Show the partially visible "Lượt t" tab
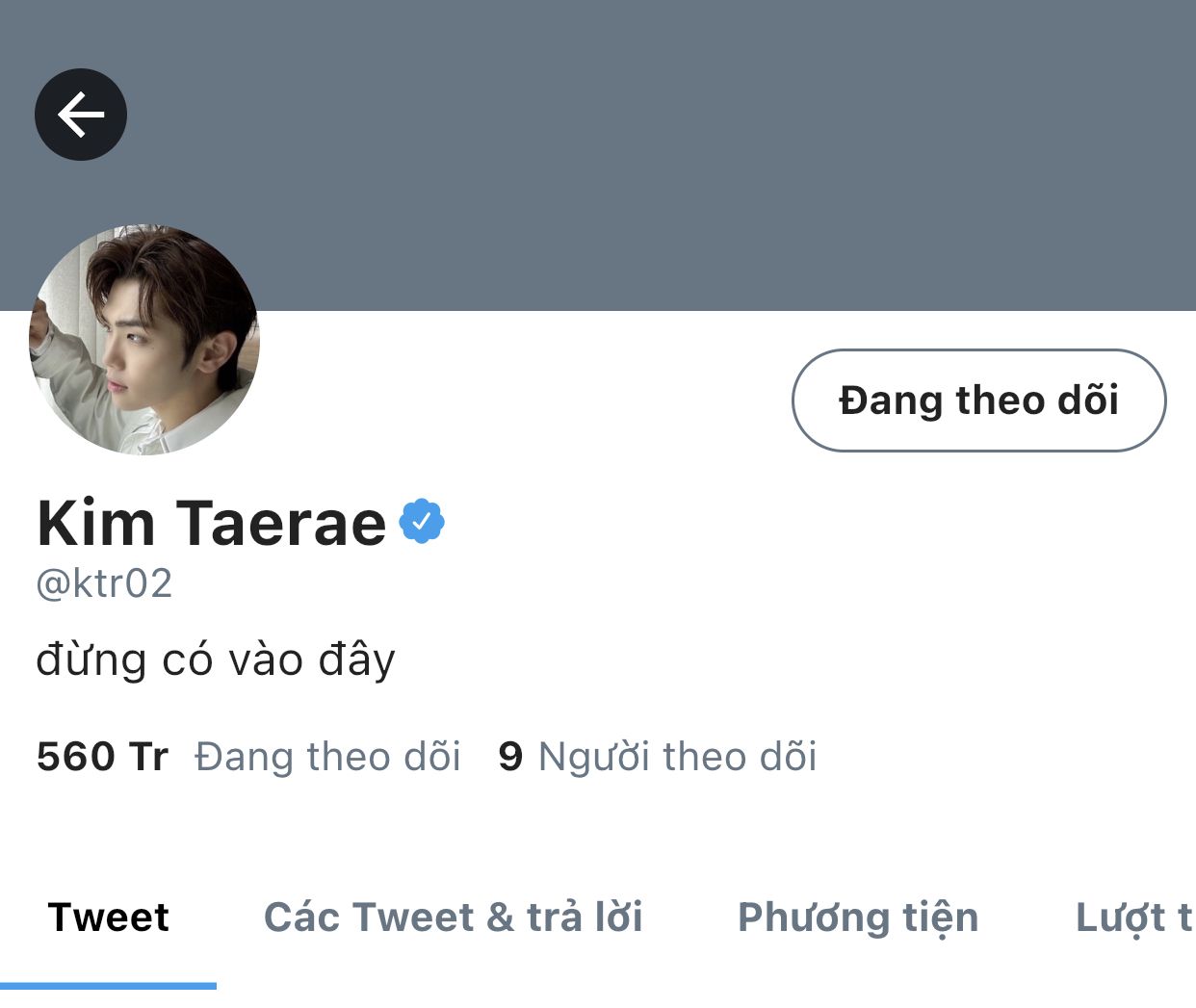Image resolution: width=1196 pixels, height=1008 pixels. (x=1132, y=917)
